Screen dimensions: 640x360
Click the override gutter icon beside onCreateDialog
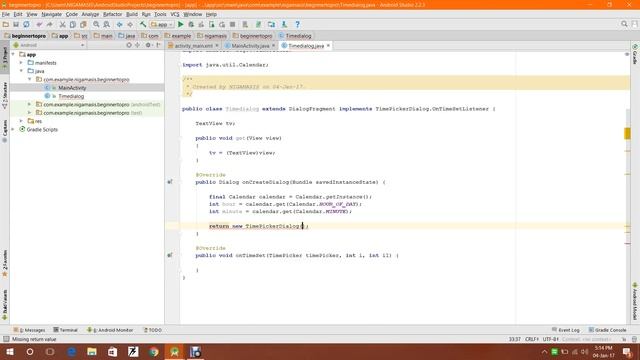pos(170,182)
